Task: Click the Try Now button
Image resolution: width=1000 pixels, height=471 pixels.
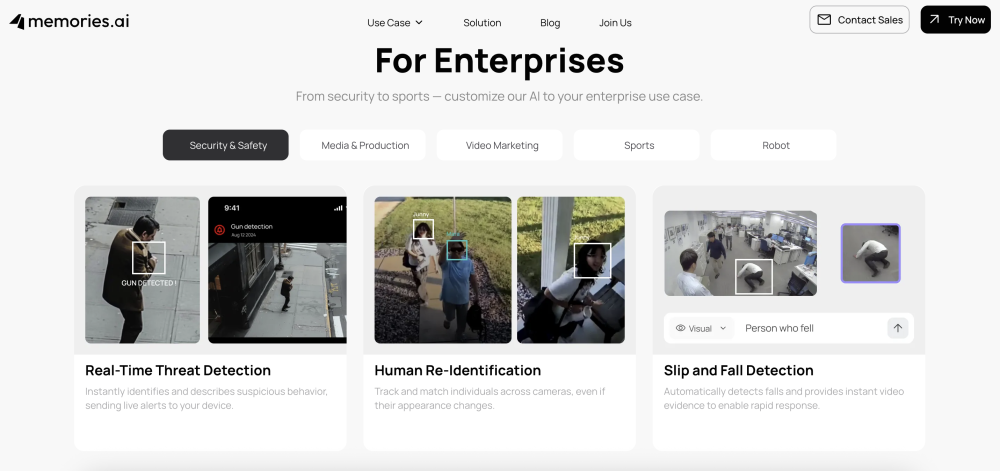Action: [955, 20]
